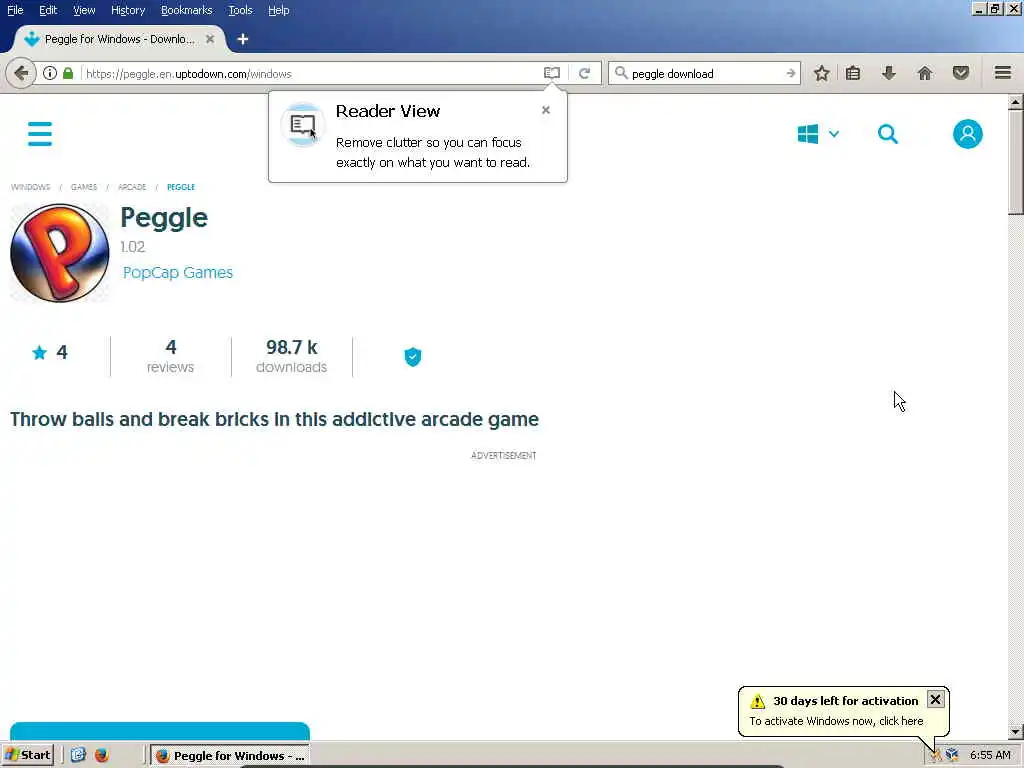Click the blue rating star
Viewport: 1024px width, 768px height.
point(39,353)
